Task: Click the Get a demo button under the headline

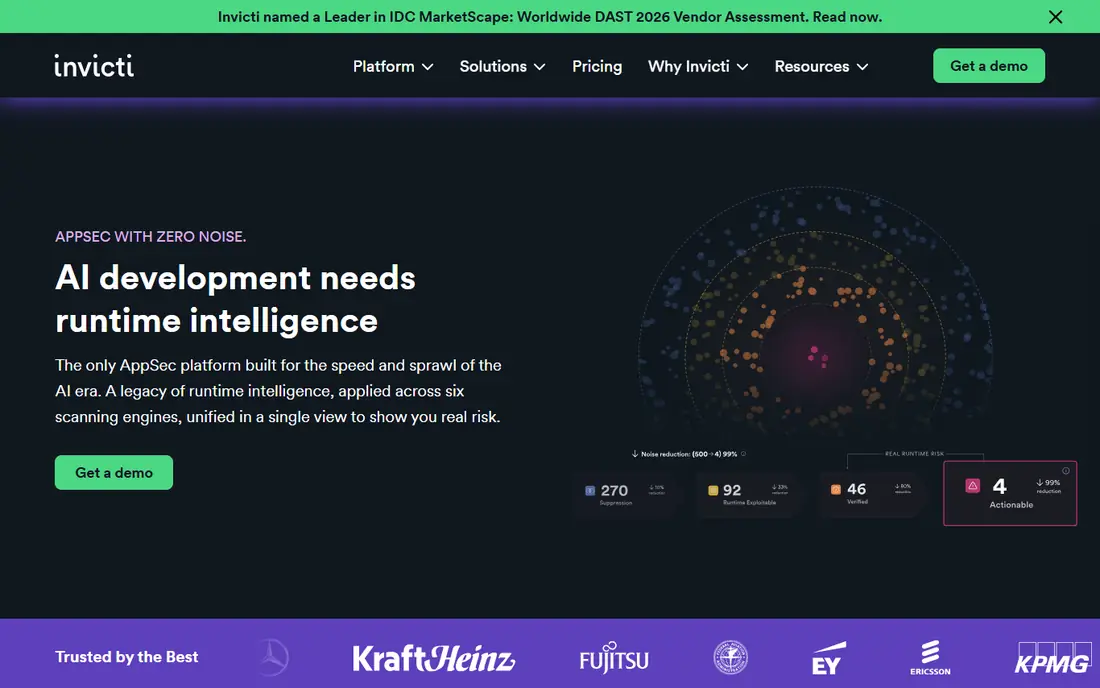Action: coord(114,472)
